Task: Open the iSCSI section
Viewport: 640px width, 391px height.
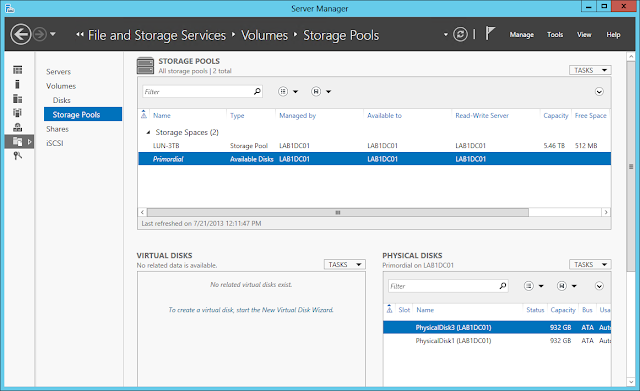Action: tap(55, 143)
